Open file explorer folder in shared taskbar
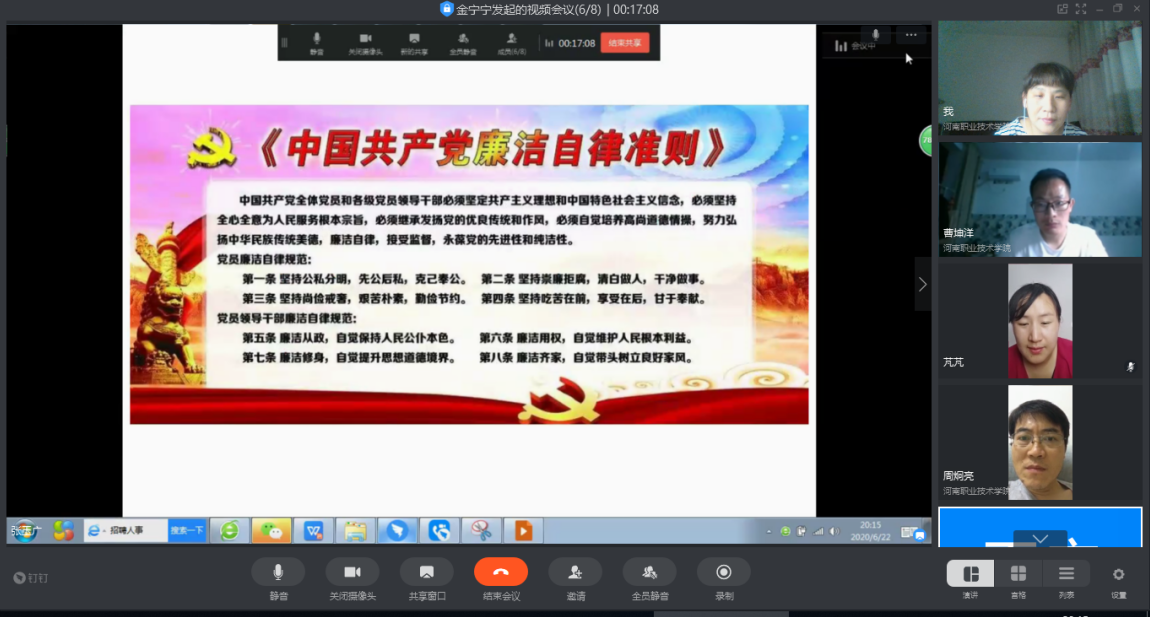Image resolution: width=1150 pixels, height=617 pixels. (x=355, y=530)
